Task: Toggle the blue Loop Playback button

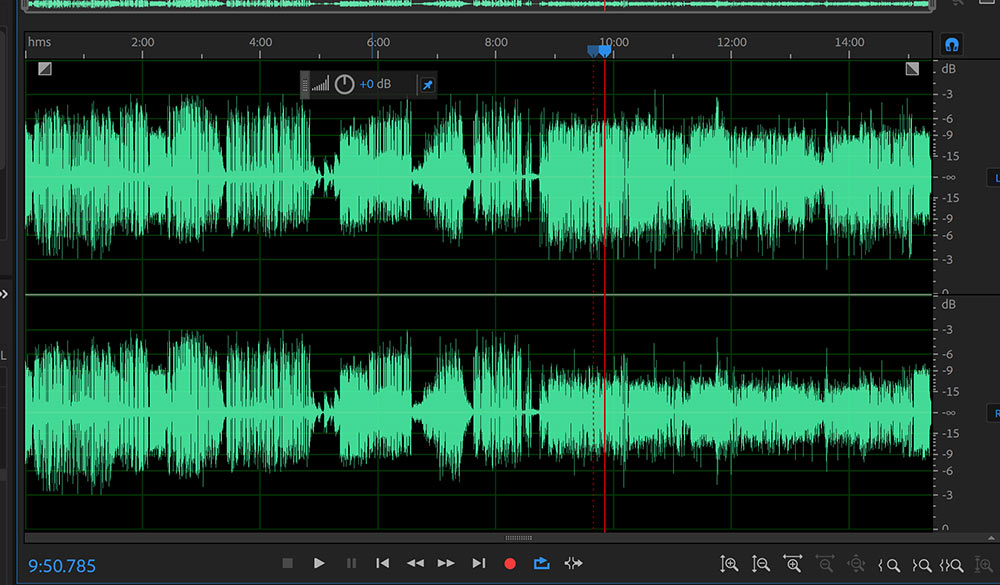Action: (541, 563)
